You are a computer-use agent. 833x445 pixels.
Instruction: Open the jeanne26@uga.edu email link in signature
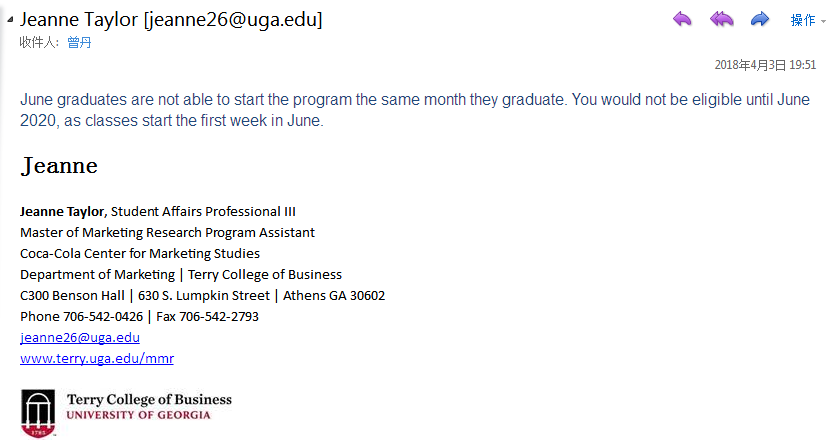tap(80, 338)
